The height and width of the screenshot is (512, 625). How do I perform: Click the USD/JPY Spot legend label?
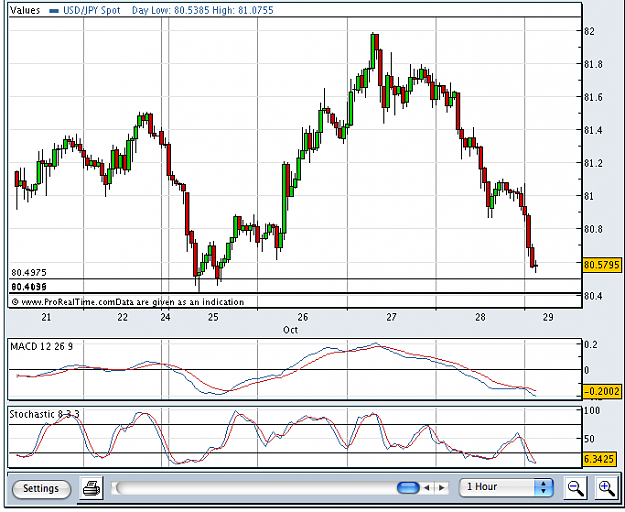coord(92,10)
